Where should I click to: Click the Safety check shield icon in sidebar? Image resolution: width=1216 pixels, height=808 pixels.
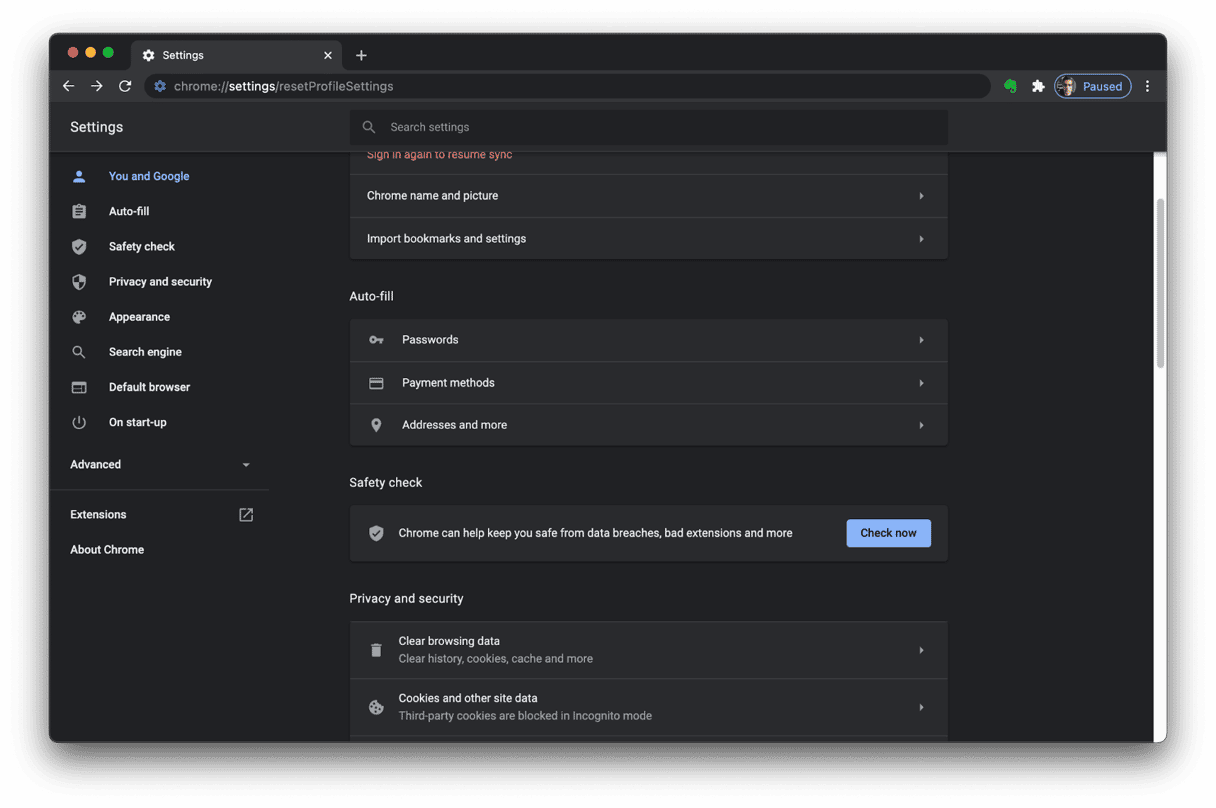tap(79, 246)
